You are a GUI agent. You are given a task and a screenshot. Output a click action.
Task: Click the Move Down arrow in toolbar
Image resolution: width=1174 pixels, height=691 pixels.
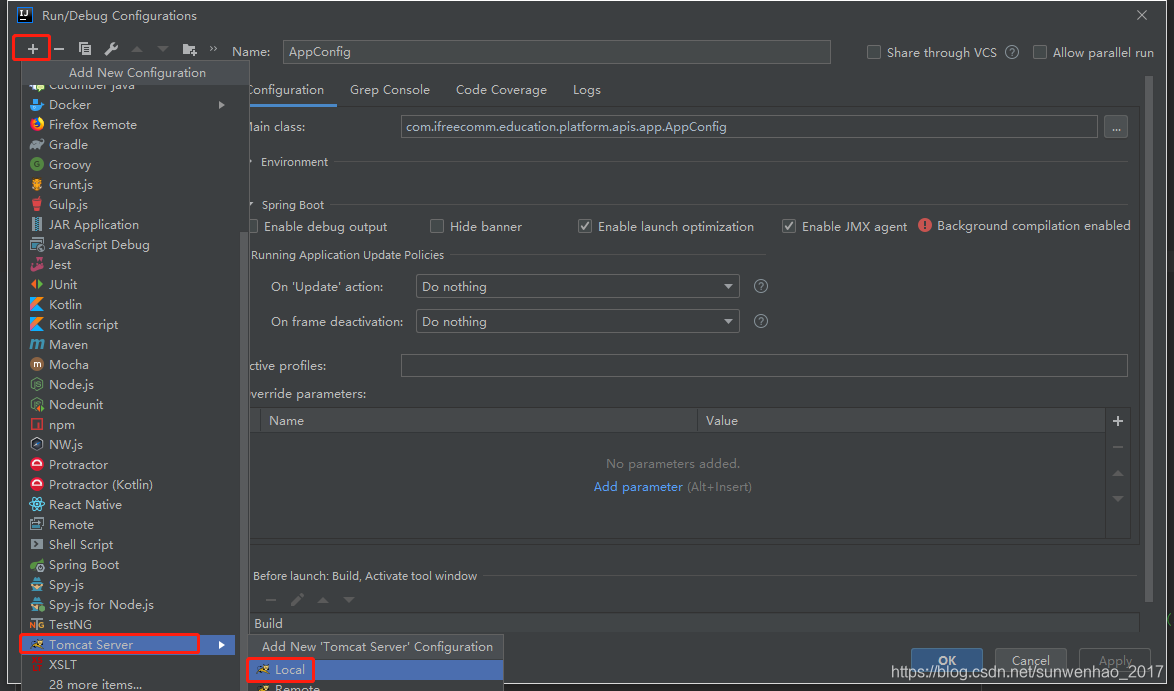click(x=162, y=49)
